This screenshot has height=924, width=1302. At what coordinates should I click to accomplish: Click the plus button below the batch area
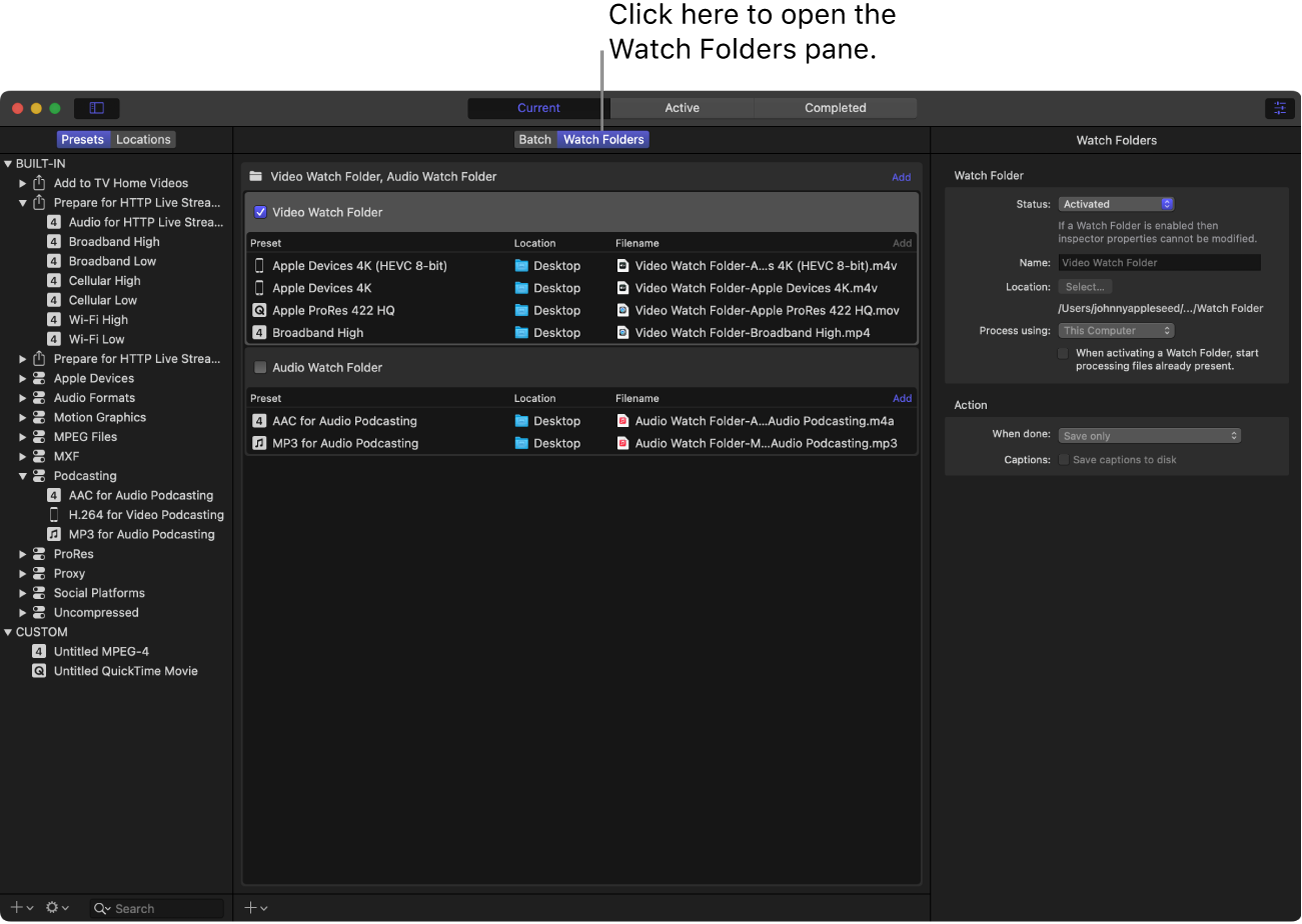[256, 908]
